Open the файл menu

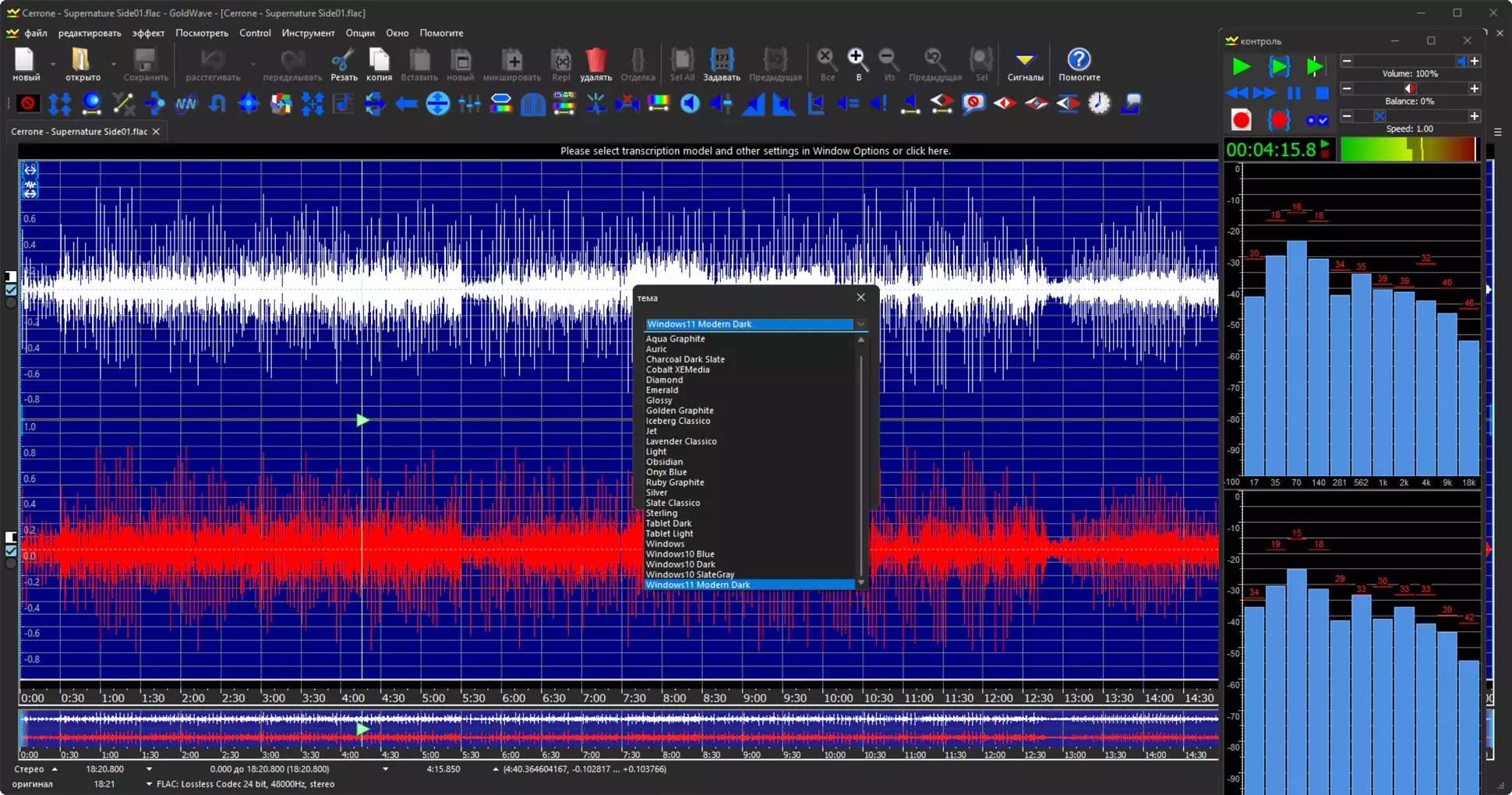[x=36, y=34]
